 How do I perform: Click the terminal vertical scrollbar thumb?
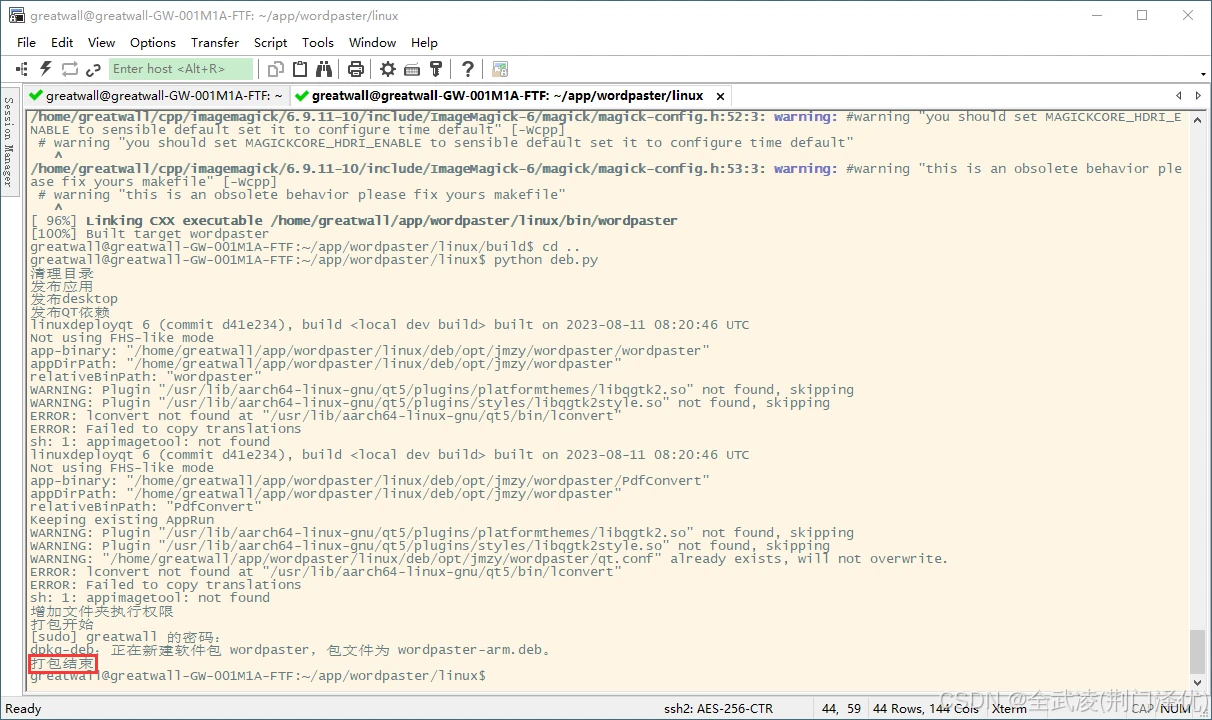point(1197,651)
